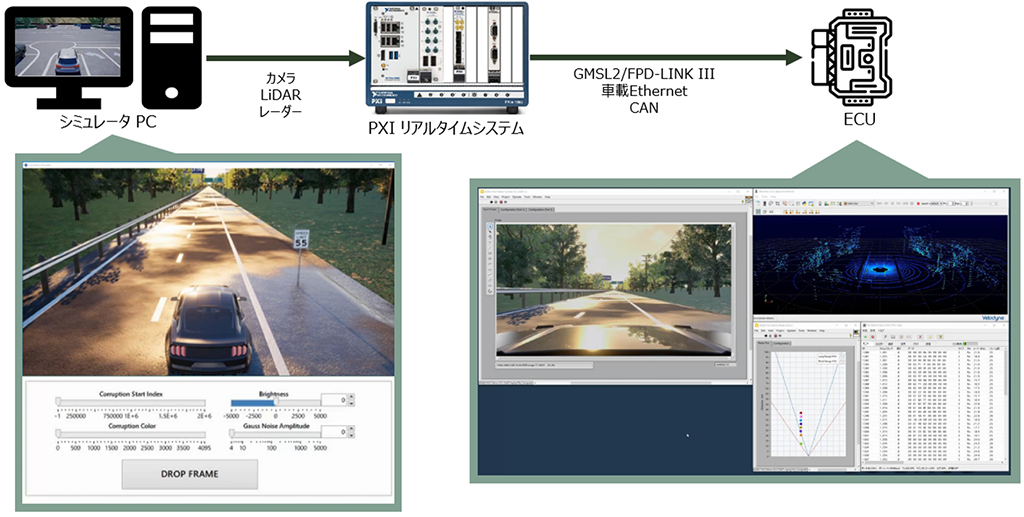
Task: Increment the Brightness value with the up arrow
Action: 352,397
